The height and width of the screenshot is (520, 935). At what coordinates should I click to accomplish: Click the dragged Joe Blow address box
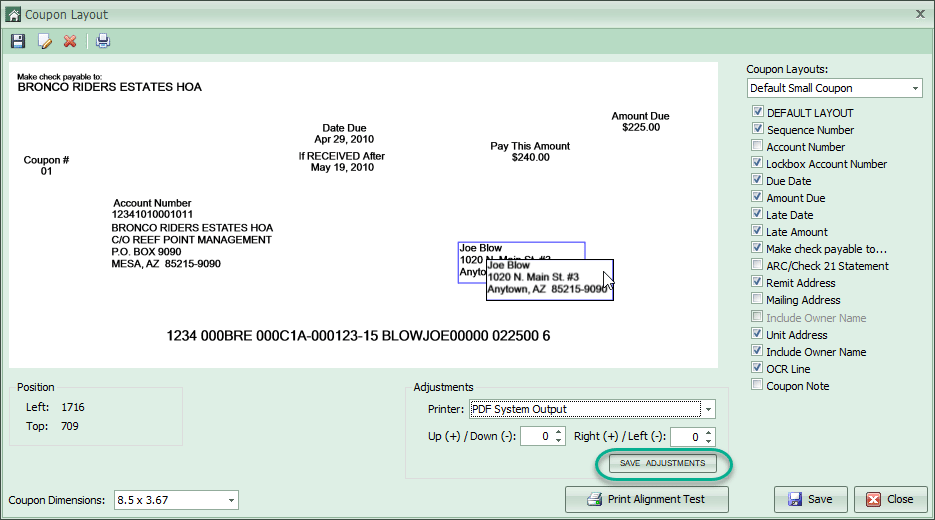click(549, 280)
